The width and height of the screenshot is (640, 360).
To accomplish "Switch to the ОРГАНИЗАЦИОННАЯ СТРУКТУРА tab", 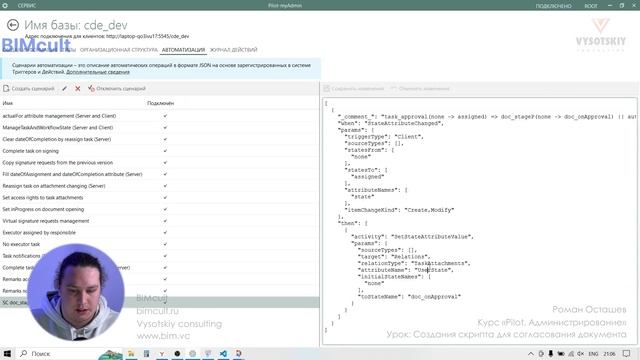I will pyautogui.click(x=118, y=50).
